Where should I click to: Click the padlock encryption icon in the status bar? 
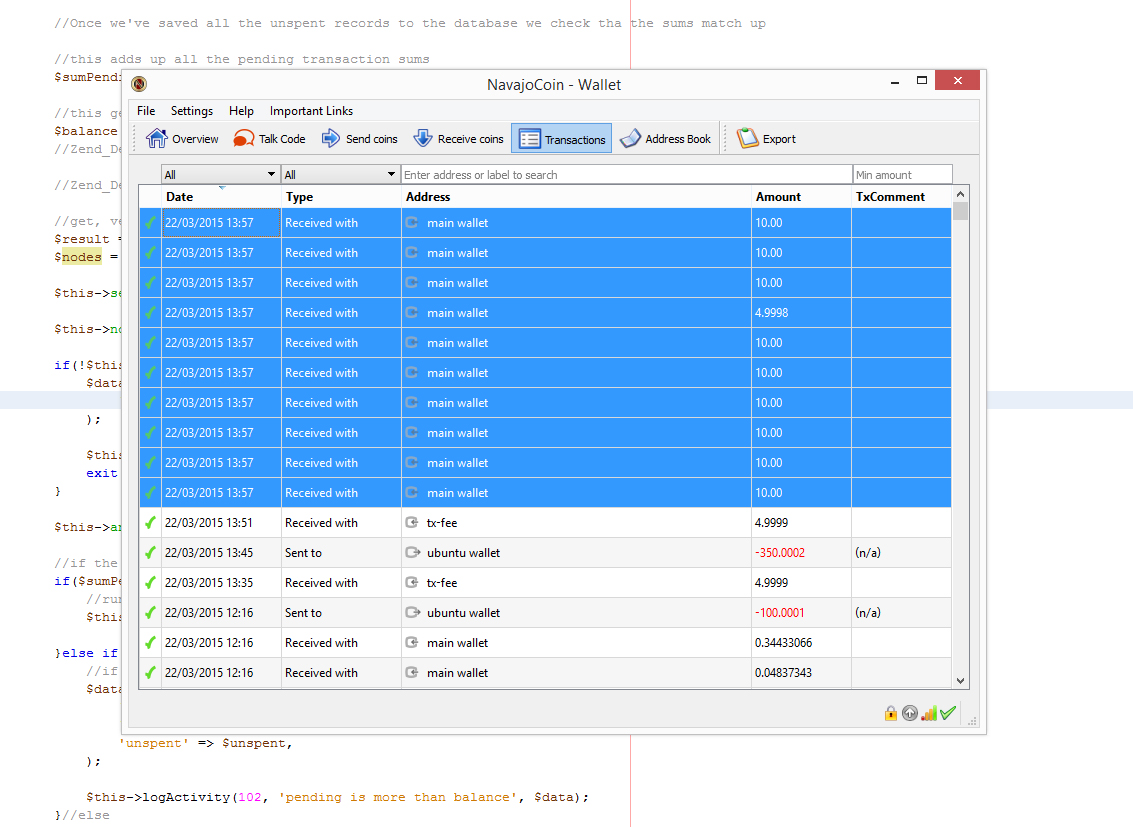891,714
